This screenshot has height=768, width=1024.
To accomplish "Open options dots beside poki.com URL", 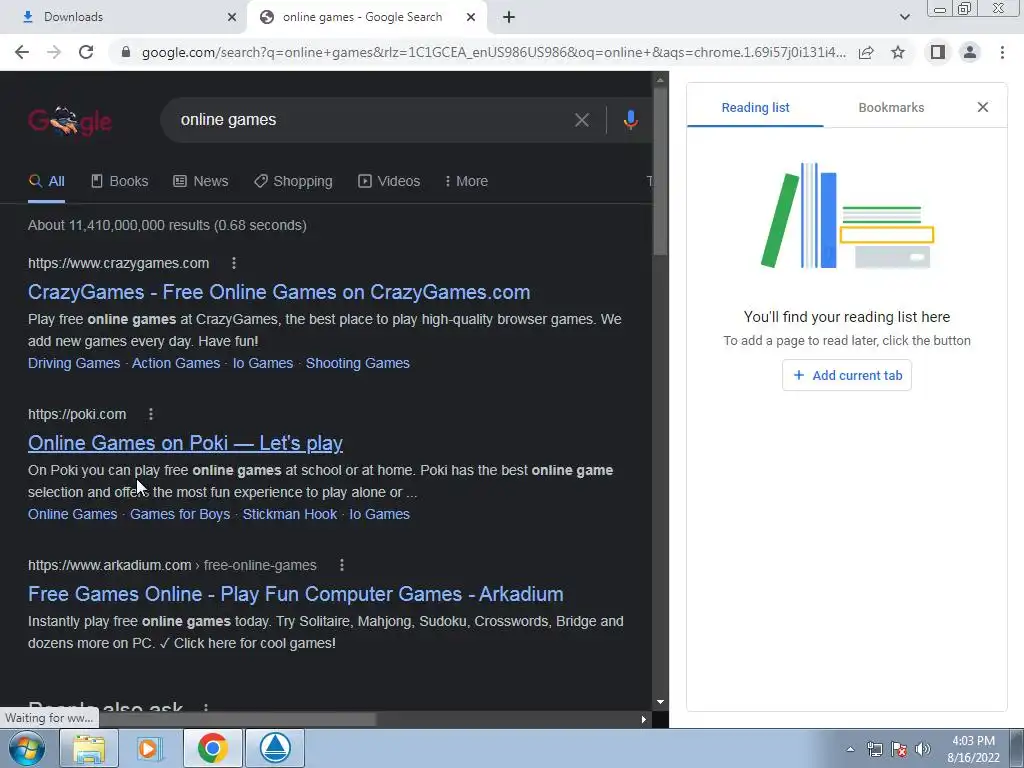I will point(151,414).
